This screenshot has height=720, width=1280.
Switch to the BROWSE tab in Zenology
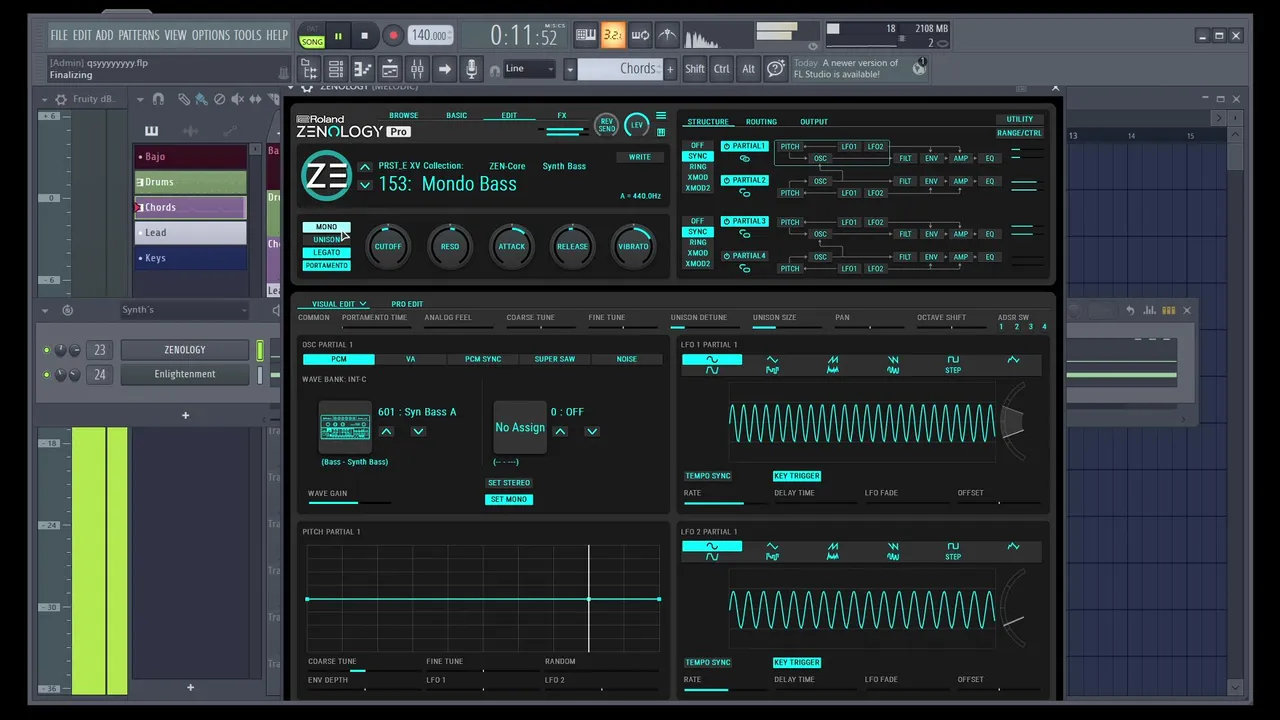point(404,116)
